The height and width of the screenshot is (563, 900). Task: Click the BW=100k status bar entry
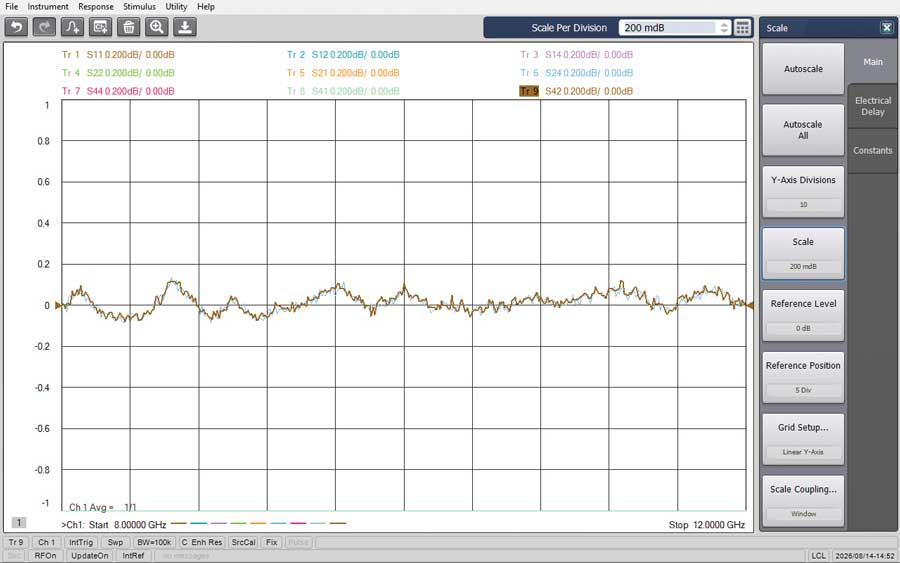(x=154, y=542)
